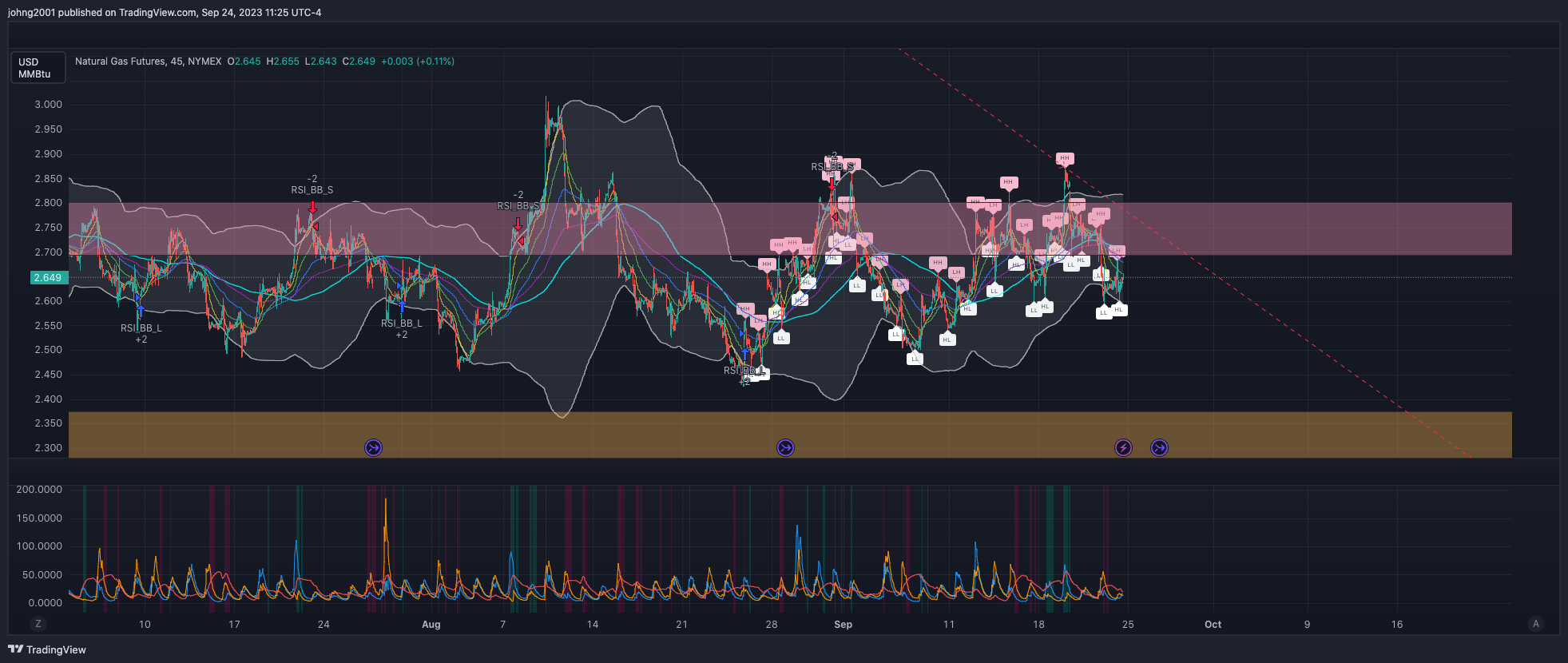Toggle the A auto-scale icon at the axis corner
Screen dimensions: 1568x663
click(x=1535, y=624)
